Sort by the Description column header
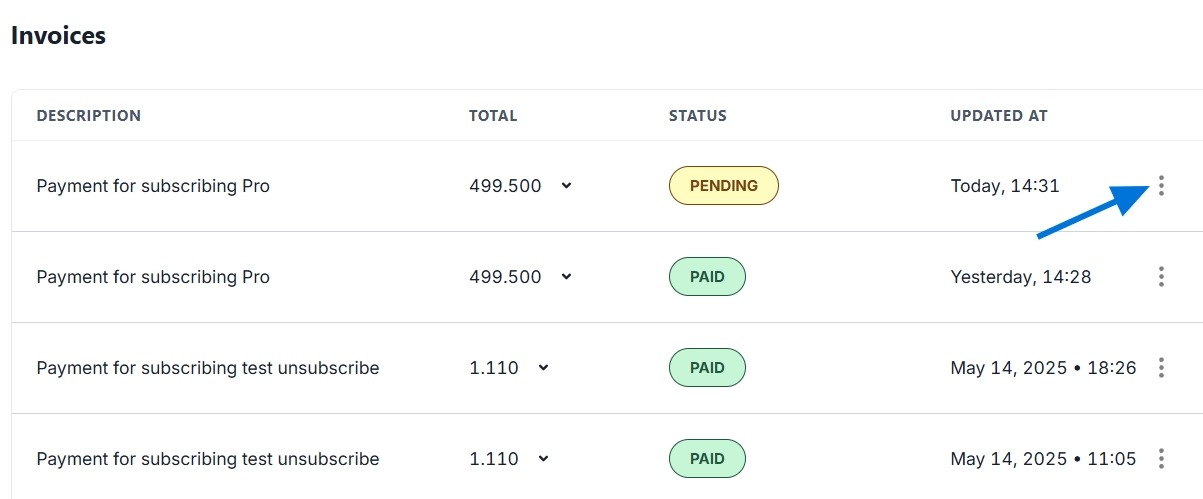 coord(89,116)
